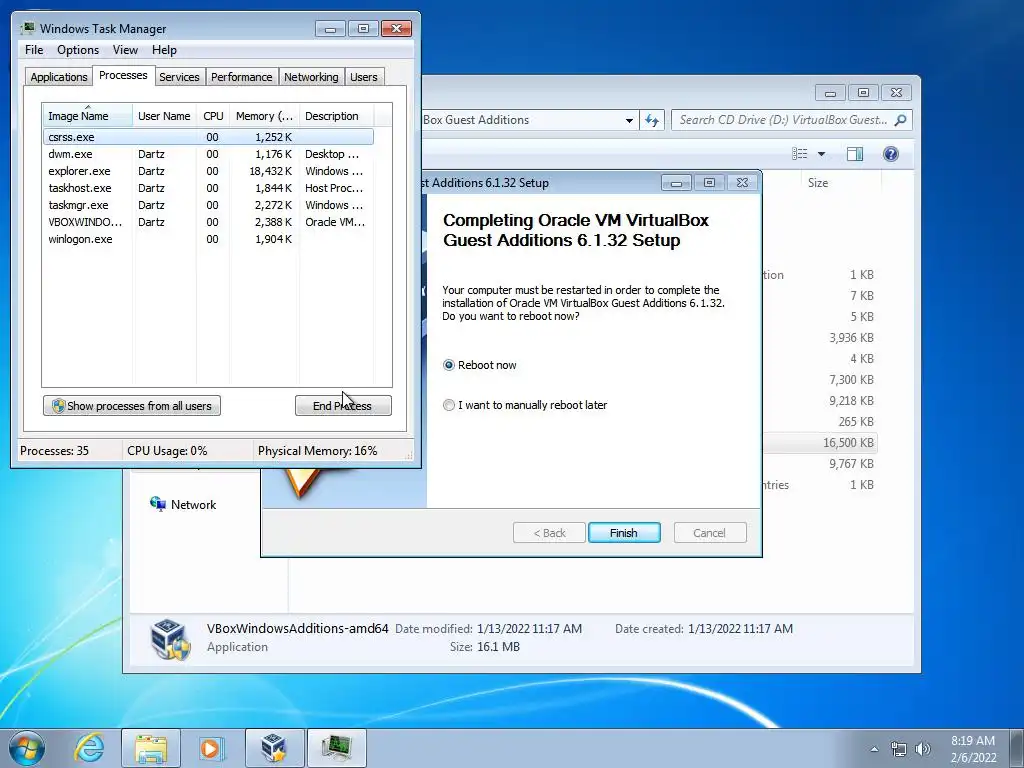Click the Explorer help question mark icon
Image resolution: width=1024 pixels, height=768 pixels.
(890, 153)
